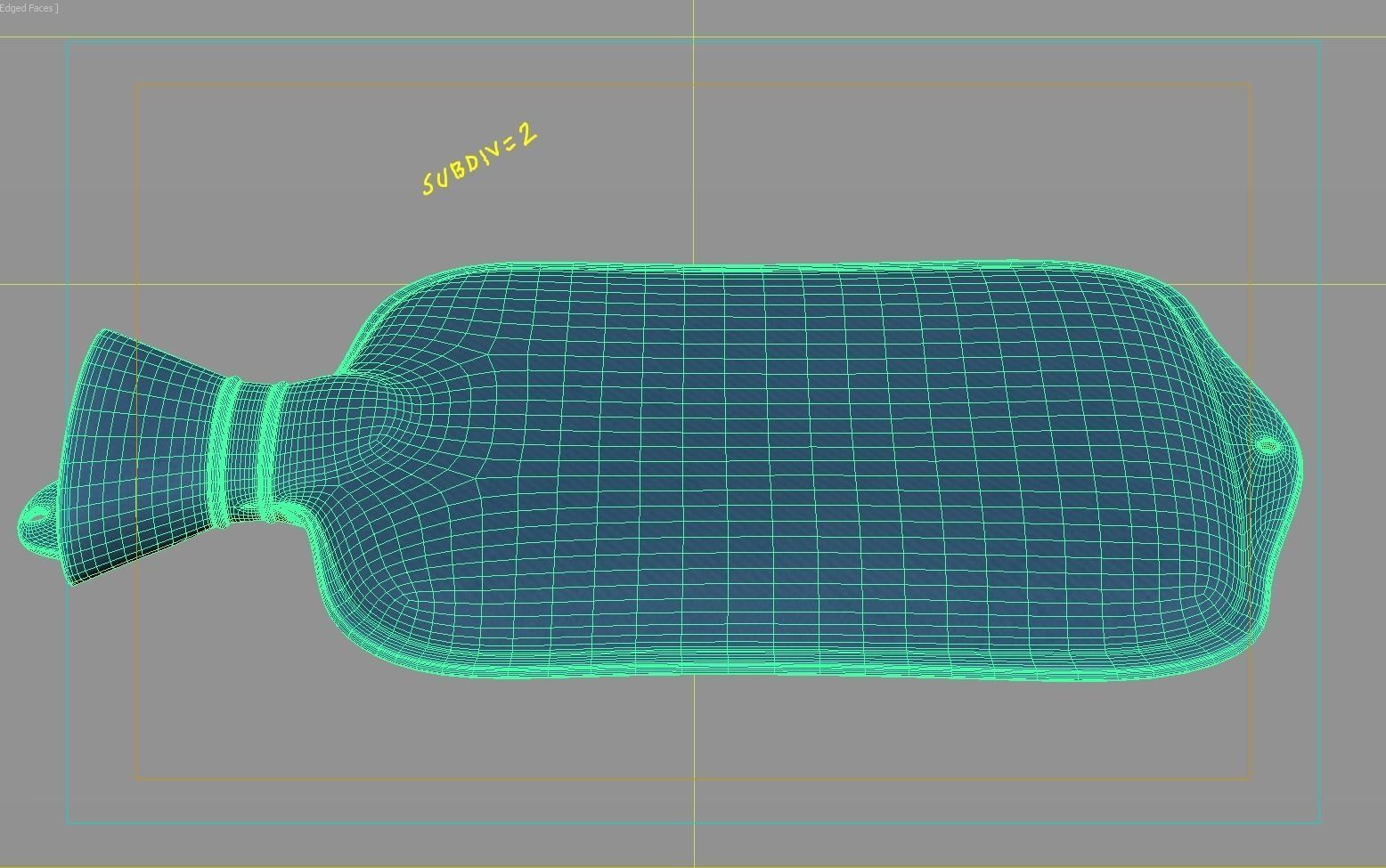
Task: Select the hot water bottle body mesh
Action: coord(802,472)
